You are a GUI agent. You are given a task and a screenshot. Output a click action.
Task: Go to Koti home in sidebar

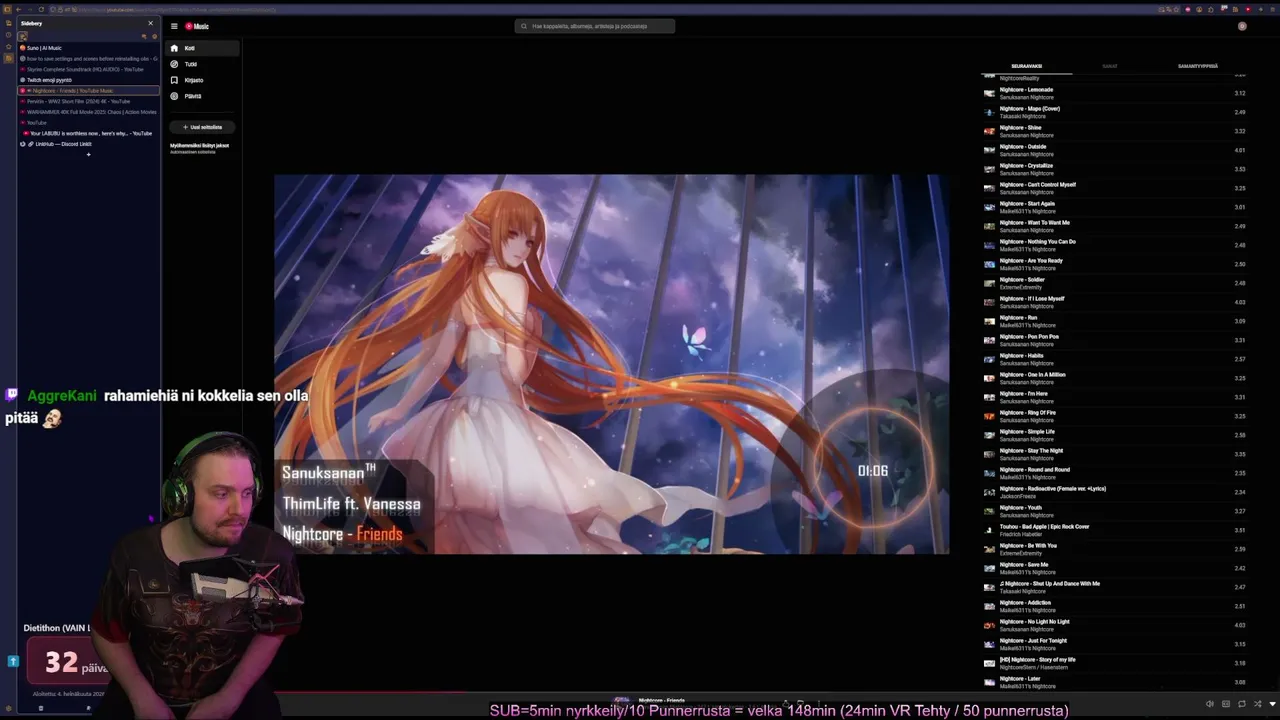(x=203, y=48)
